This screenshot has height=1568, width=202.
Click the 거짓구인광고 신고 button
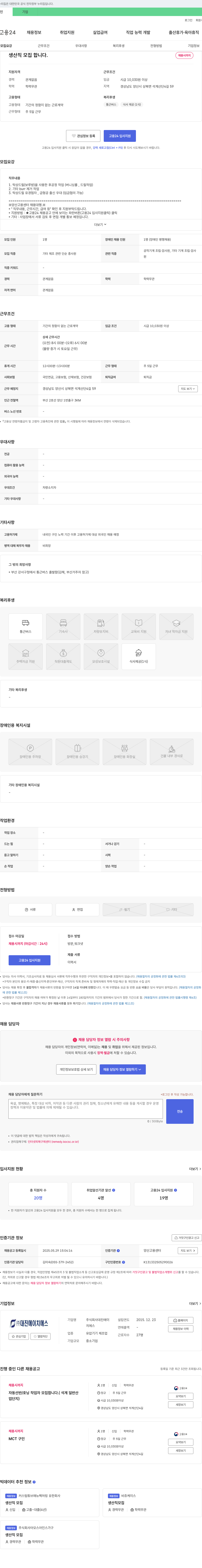187,1237
